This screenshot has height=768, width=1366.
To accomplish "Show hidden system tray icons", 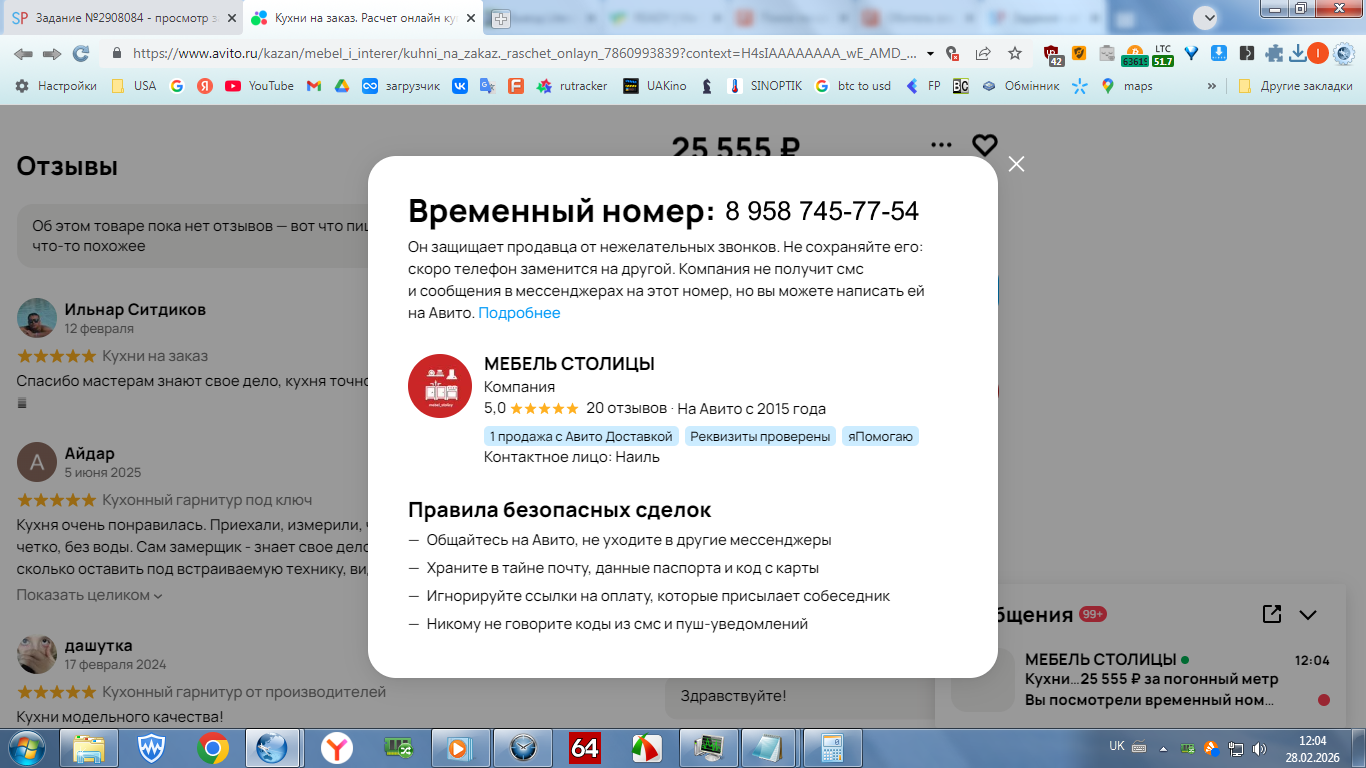I will click(1162, 747).
